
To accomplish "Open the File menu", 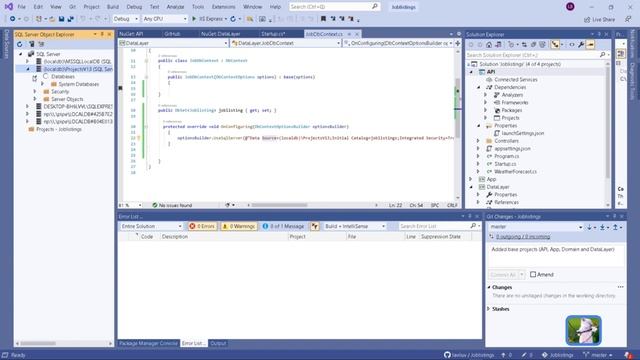I will point(22,7).
